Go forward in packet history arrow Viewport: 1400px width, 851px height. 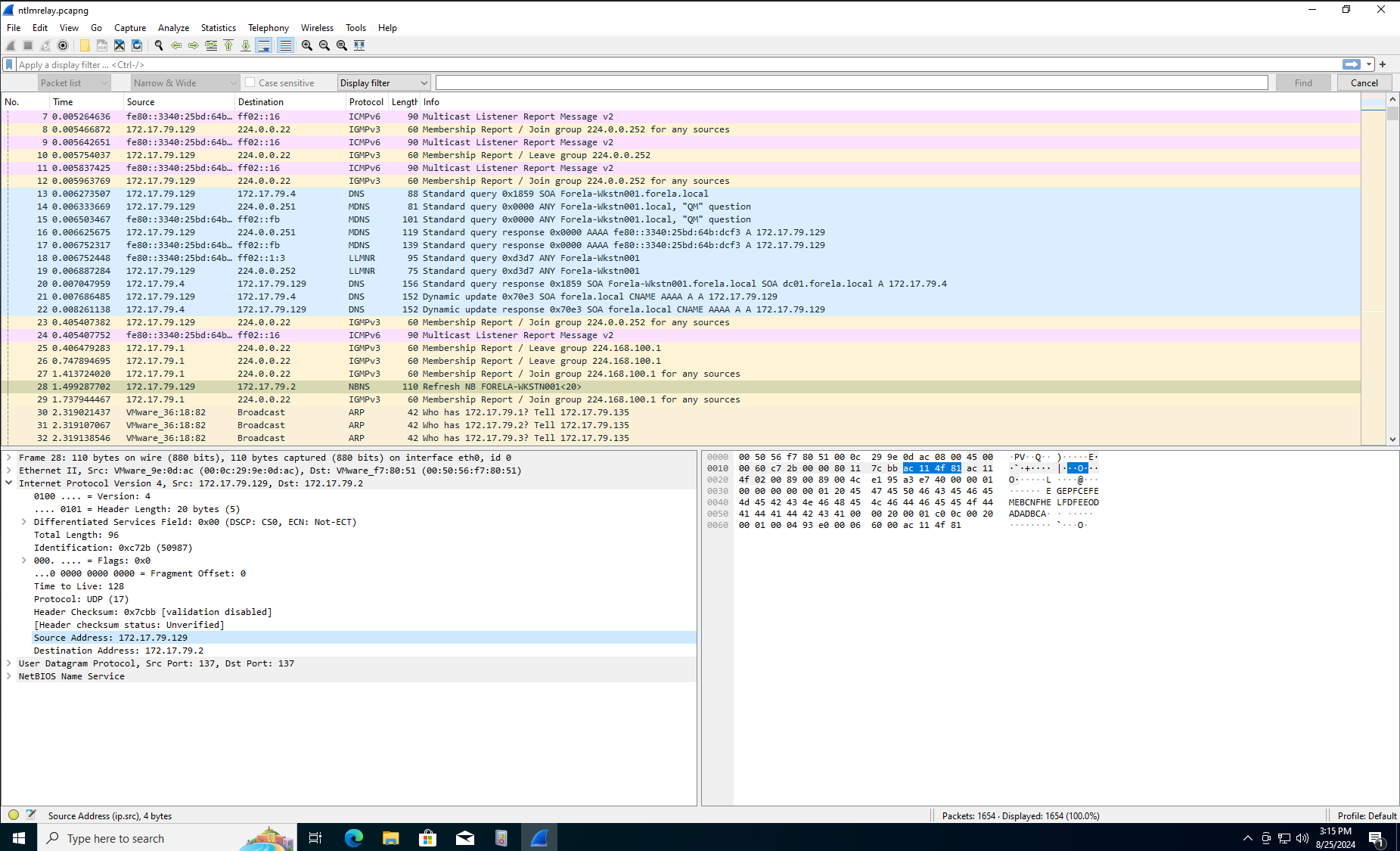click(194, 45)
